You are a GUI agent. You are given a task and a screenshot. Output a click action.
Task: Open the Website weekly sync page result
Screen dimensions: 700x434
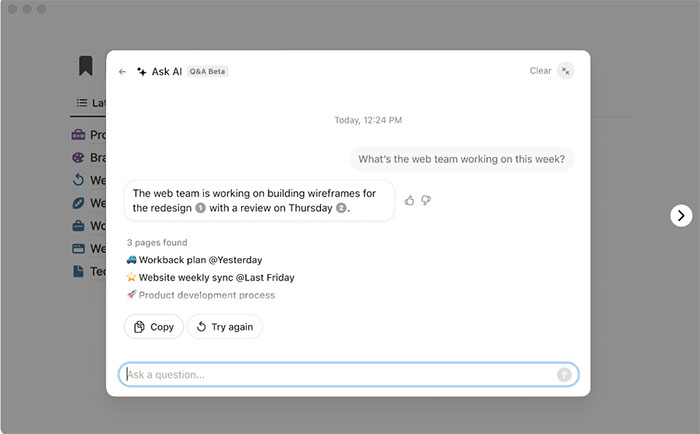pyautogui.click(x=216, y=277)
